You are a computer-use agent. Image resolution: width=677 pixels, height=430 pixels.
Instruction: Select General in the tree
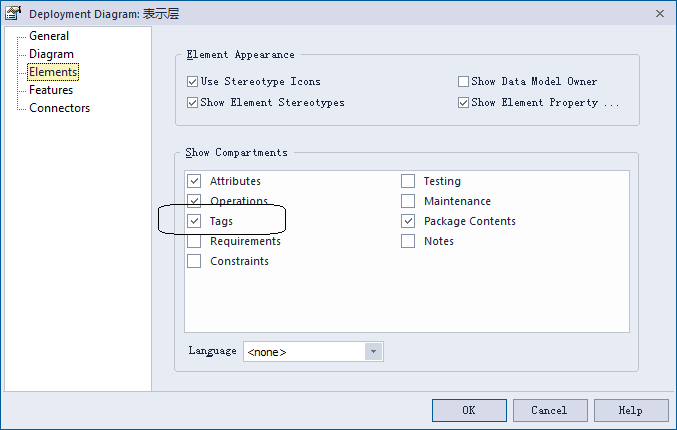click(x=49, y=36)
